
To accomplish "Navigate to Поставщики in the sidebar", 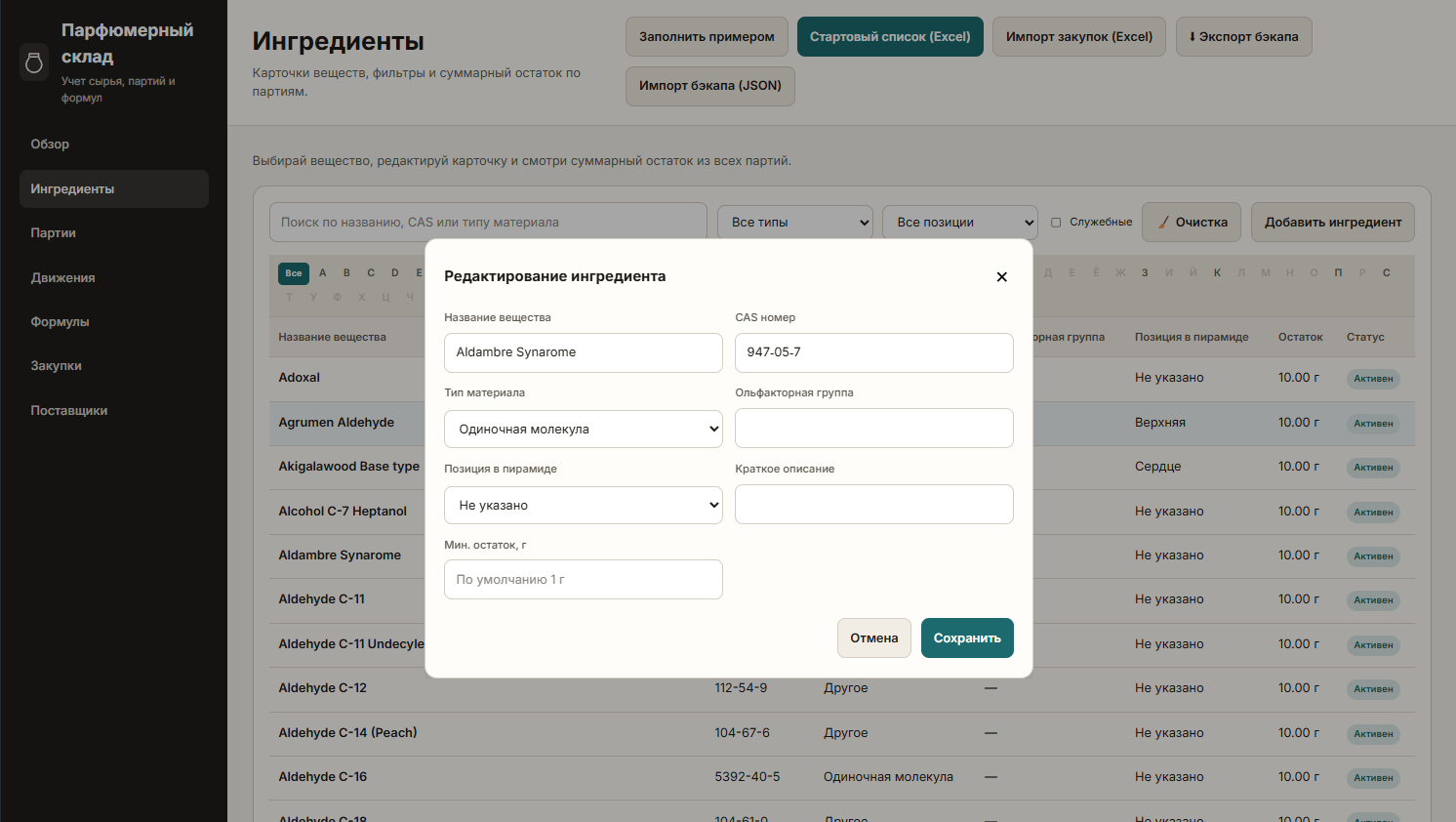I will tap(69, 410).
